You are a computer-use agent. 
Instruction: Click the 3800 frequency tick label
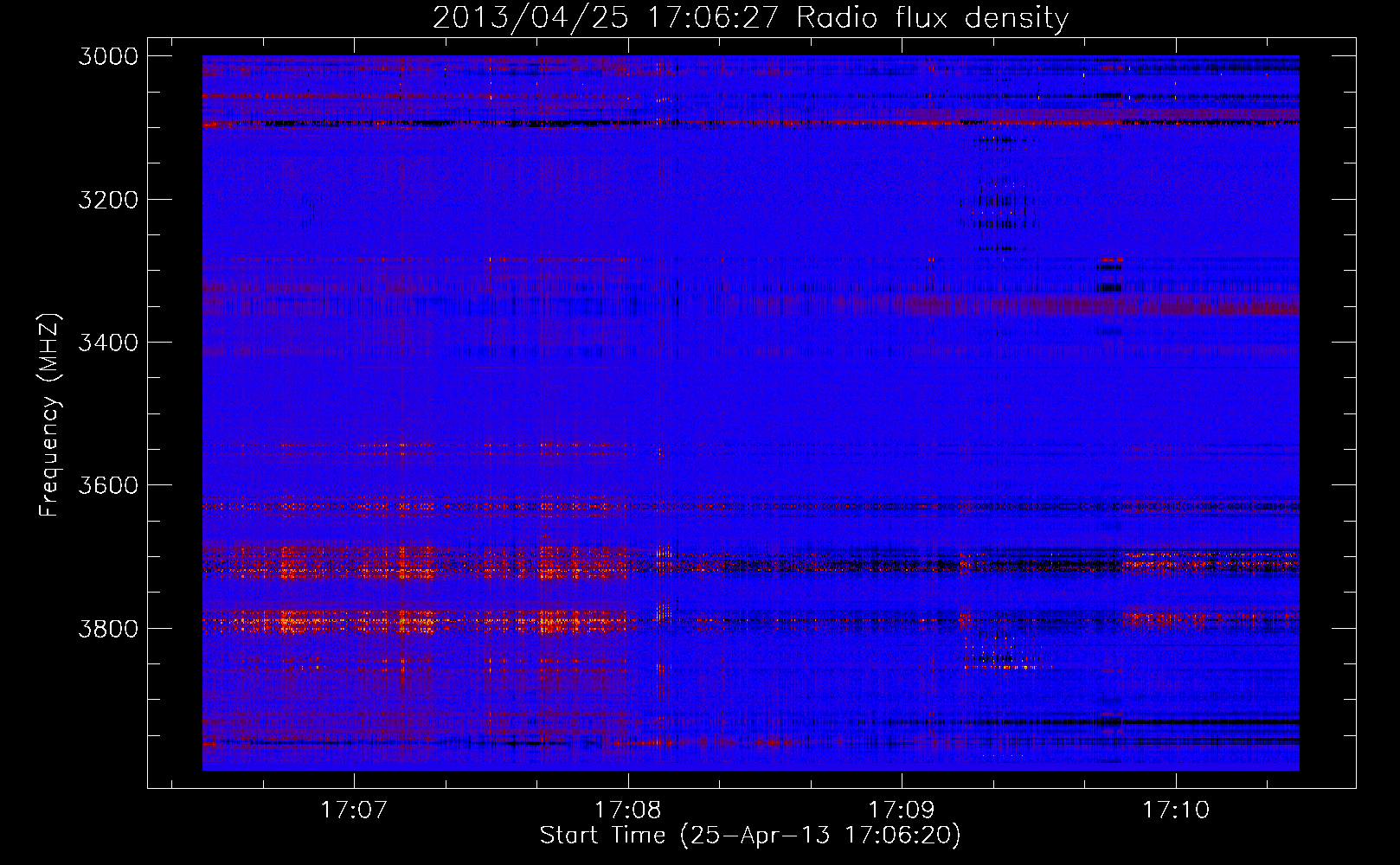click(x=108, y=628)
